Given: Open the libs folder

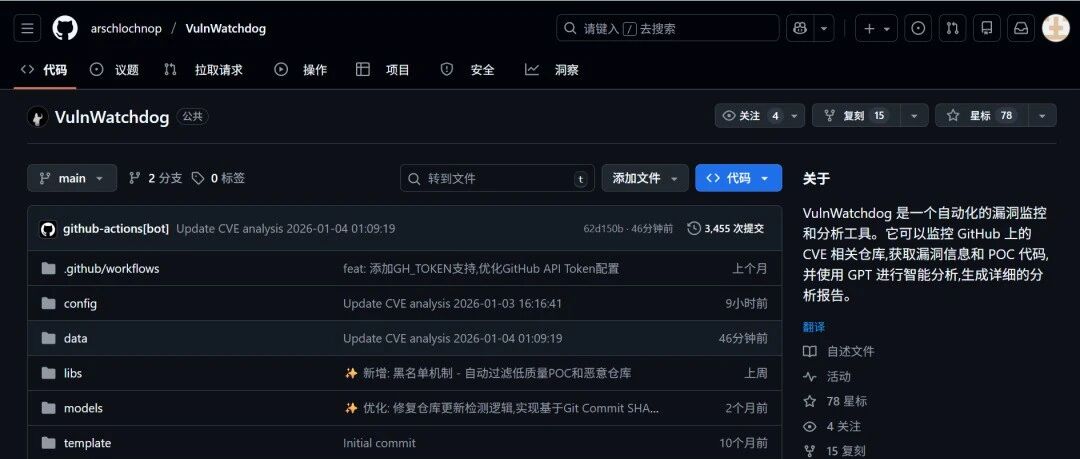Looking at the screenshot, I should [x=72, y=374].
